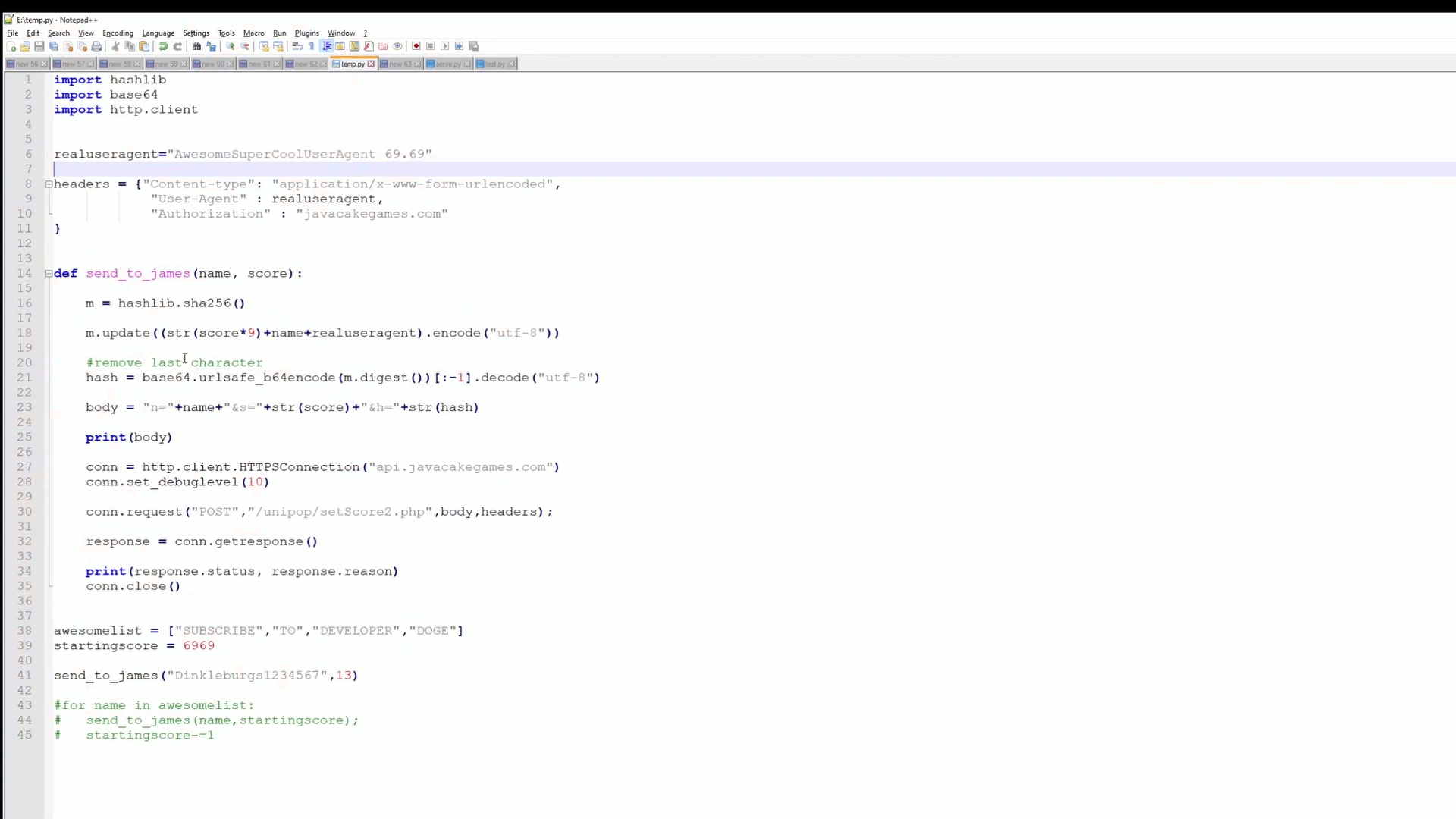The image size is (1456, 819).
Task: Click the Save All toolbar icon
Action: [x=54, y=46]
